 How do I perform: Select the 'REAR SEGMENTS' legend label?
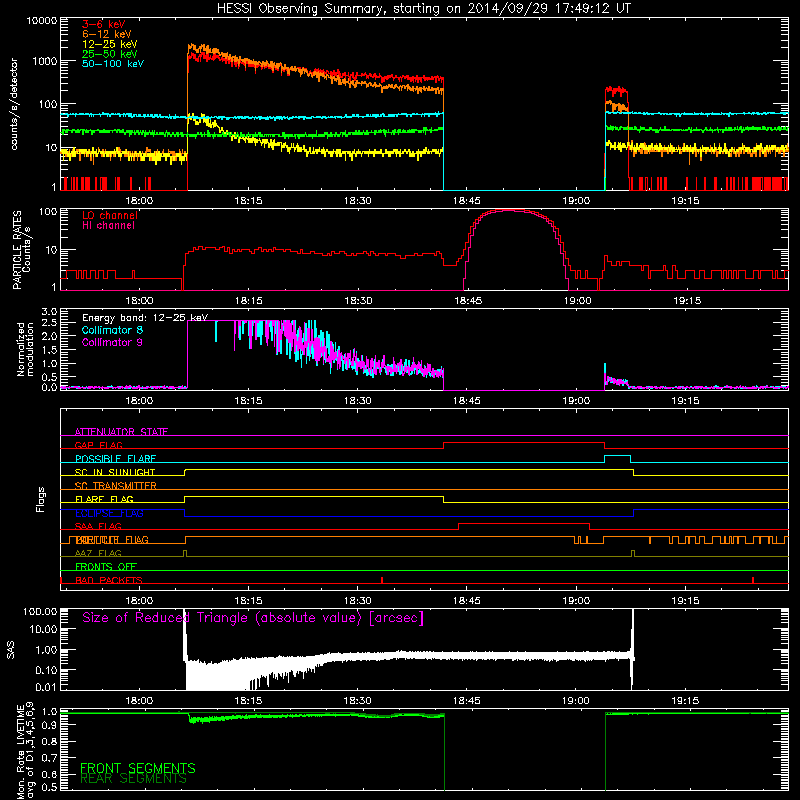point(133,779)
